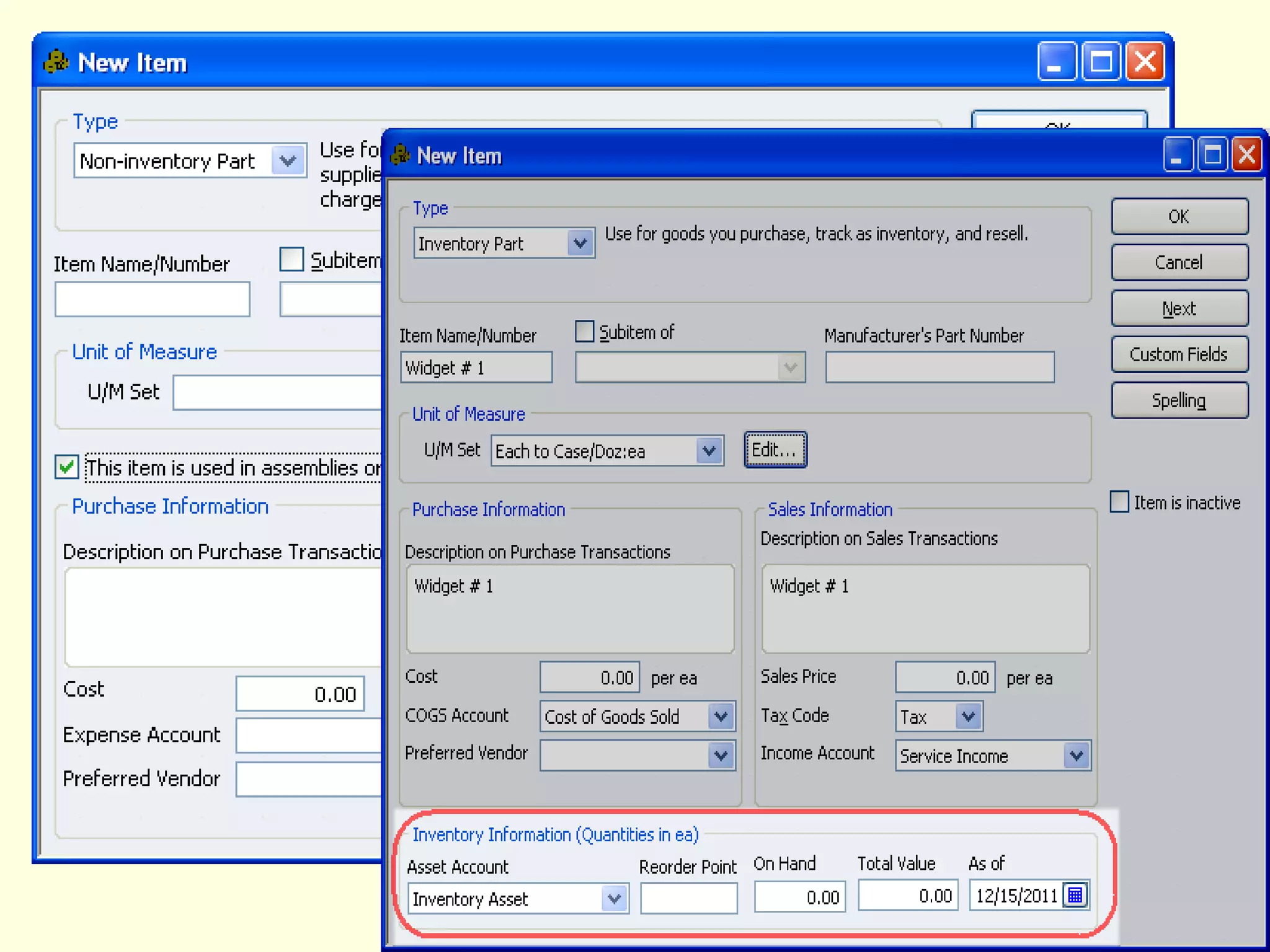The height and width of the screenshot is (952, 1270).
Task: Close the back New Item window
Action: (1145, 62)
